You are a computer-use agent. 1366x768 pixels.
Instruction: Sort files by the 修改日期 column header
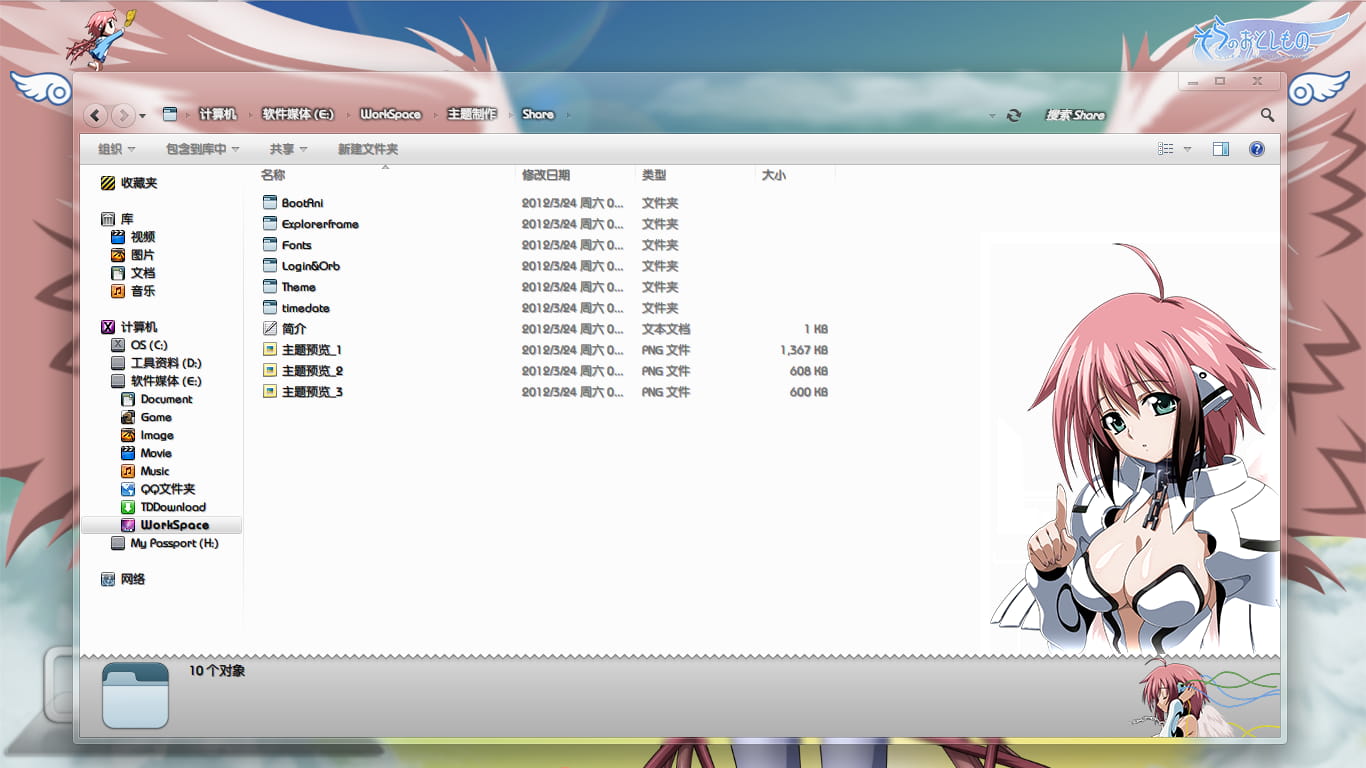coord(548,174)
